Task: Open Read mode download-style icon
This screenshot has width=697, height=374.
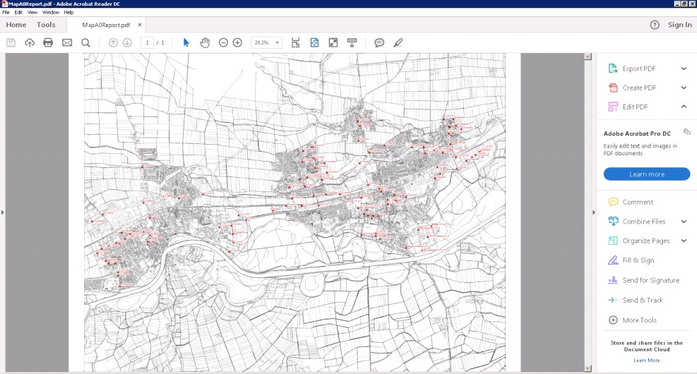Action: (x=352, y=43)
